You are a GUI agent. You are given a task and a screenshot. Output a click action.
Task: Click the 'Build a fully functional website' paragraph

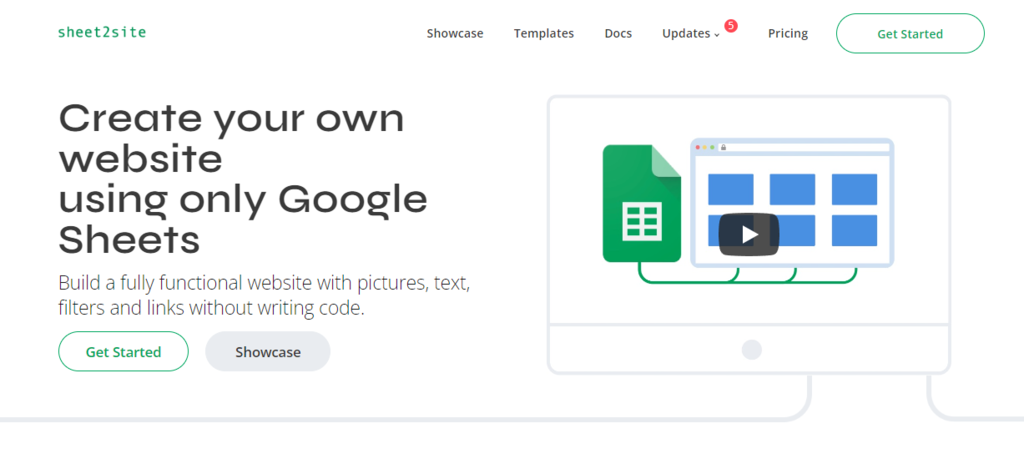pos(264,295)
